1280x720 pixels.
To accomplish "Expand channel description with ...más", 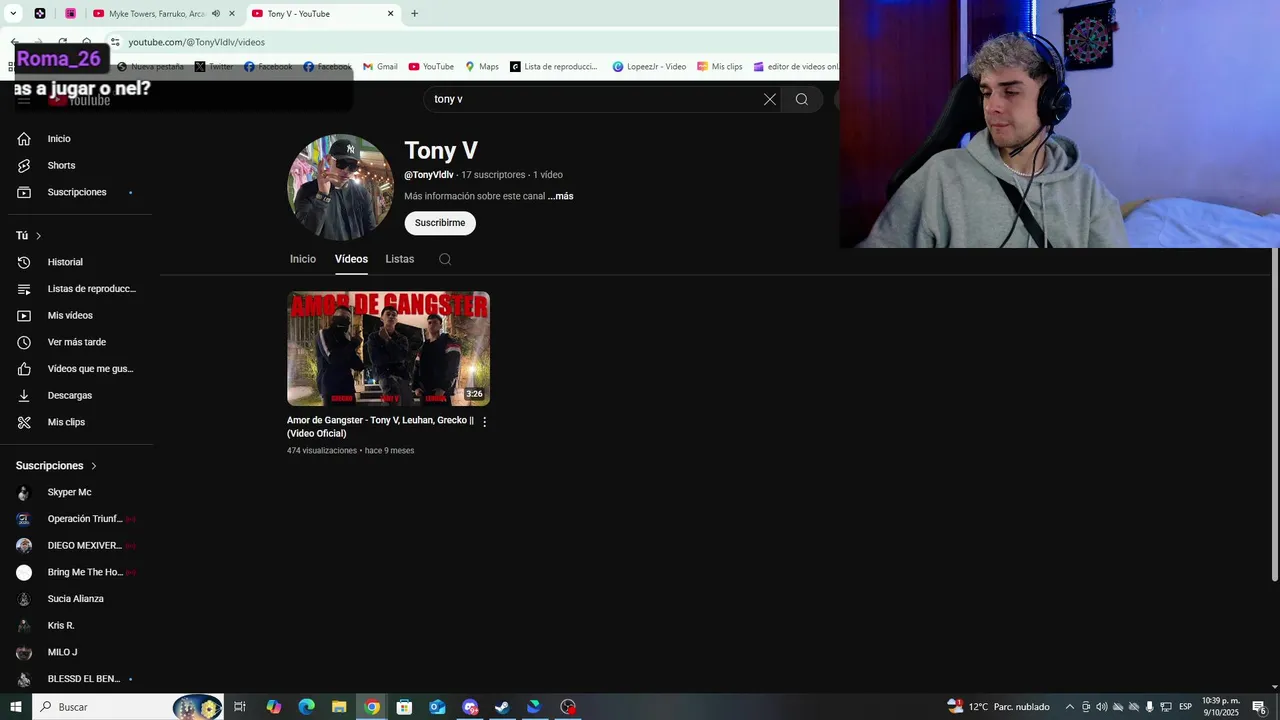I will [x=560, y=196].
